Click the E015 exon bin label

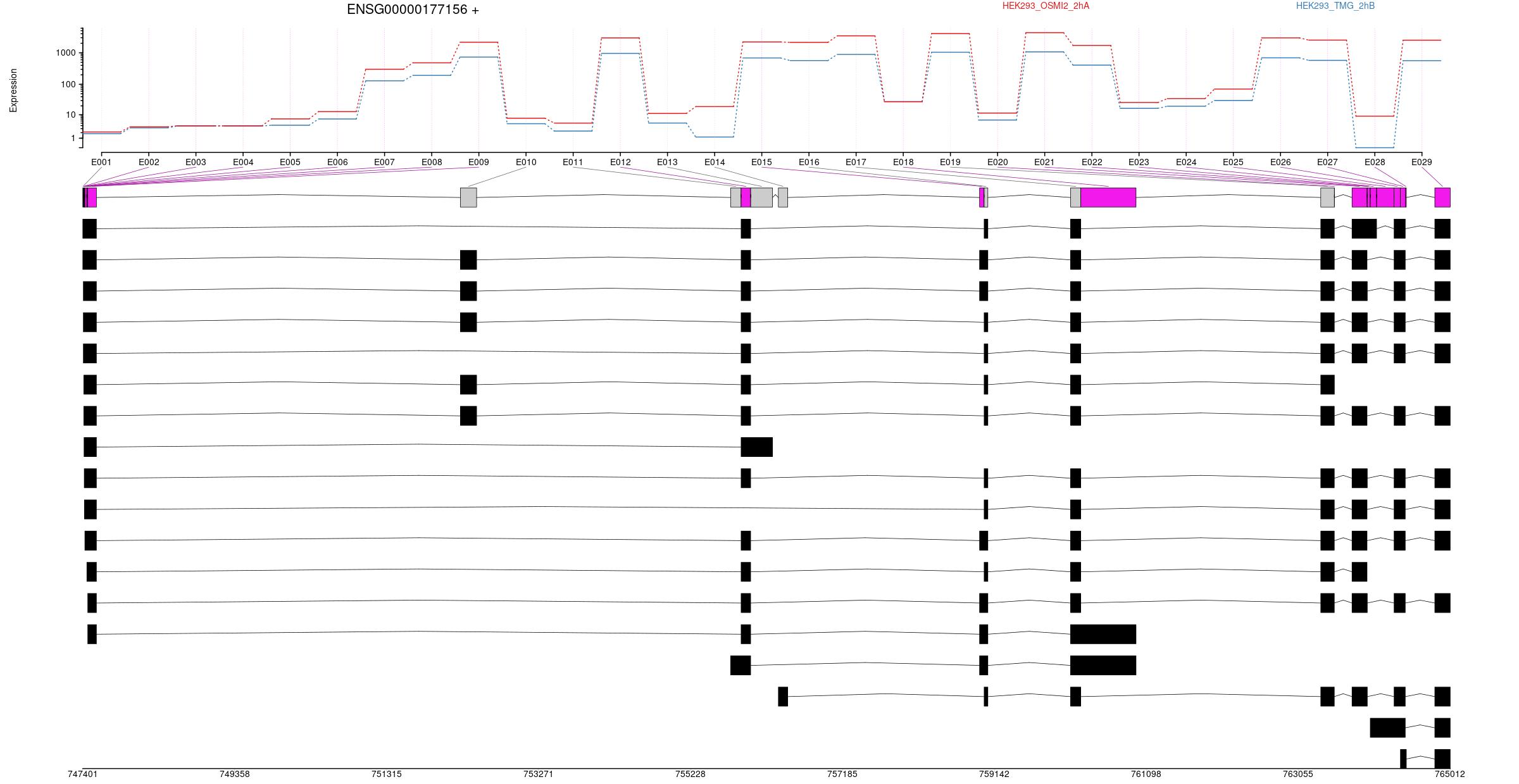761,162
